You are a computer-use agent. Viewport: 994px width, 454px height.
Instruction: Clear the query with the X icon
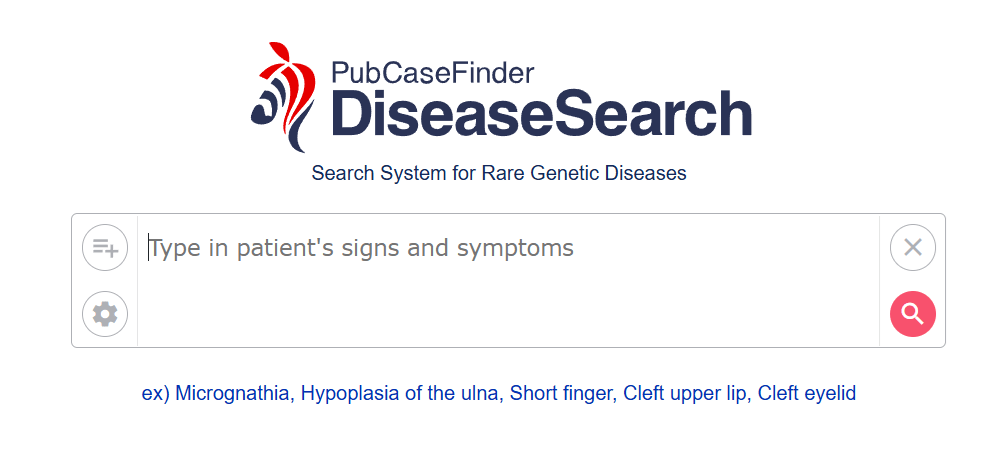click(912, 247)
